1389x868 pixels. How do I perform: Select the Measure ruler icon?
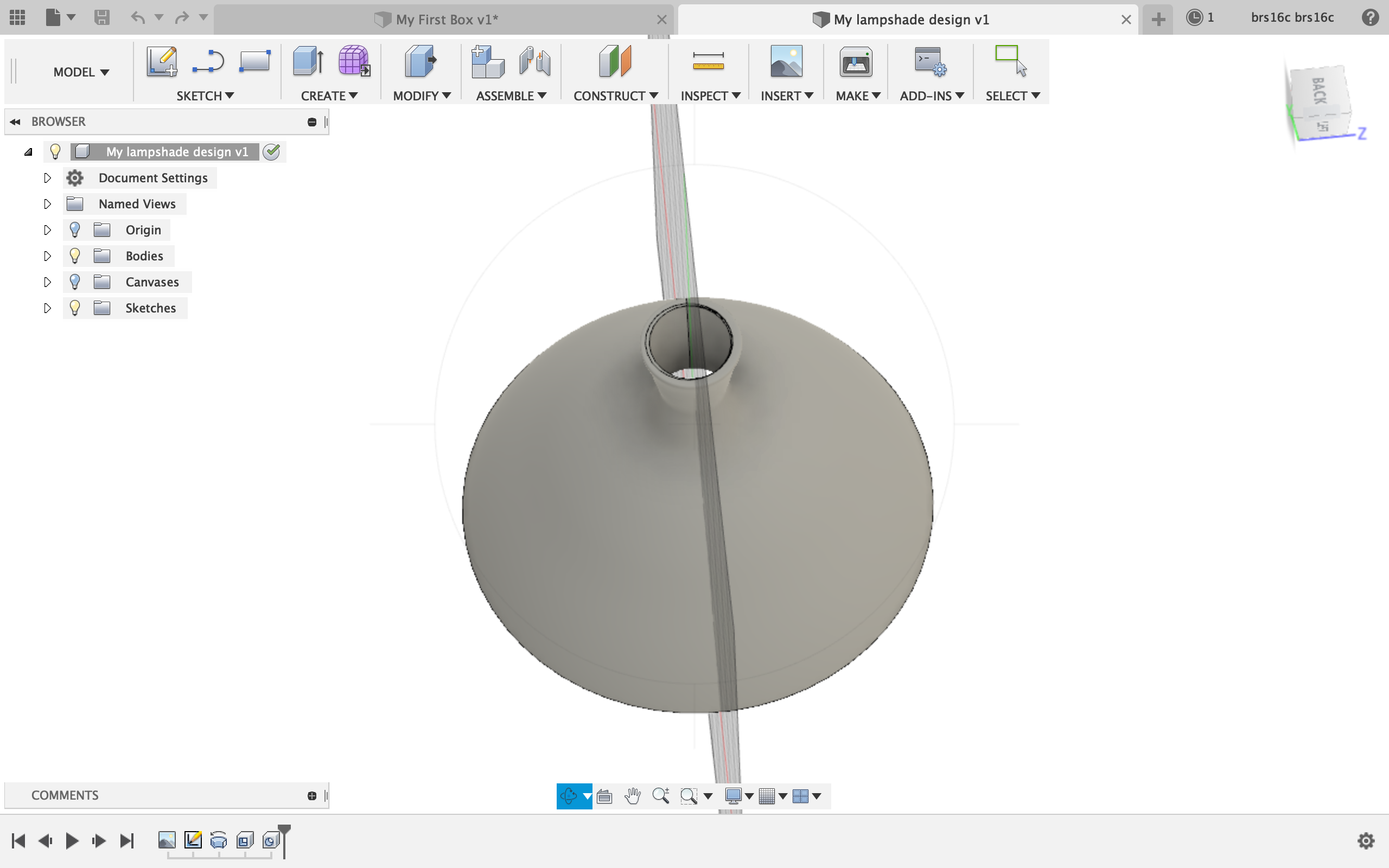point(708,61)
